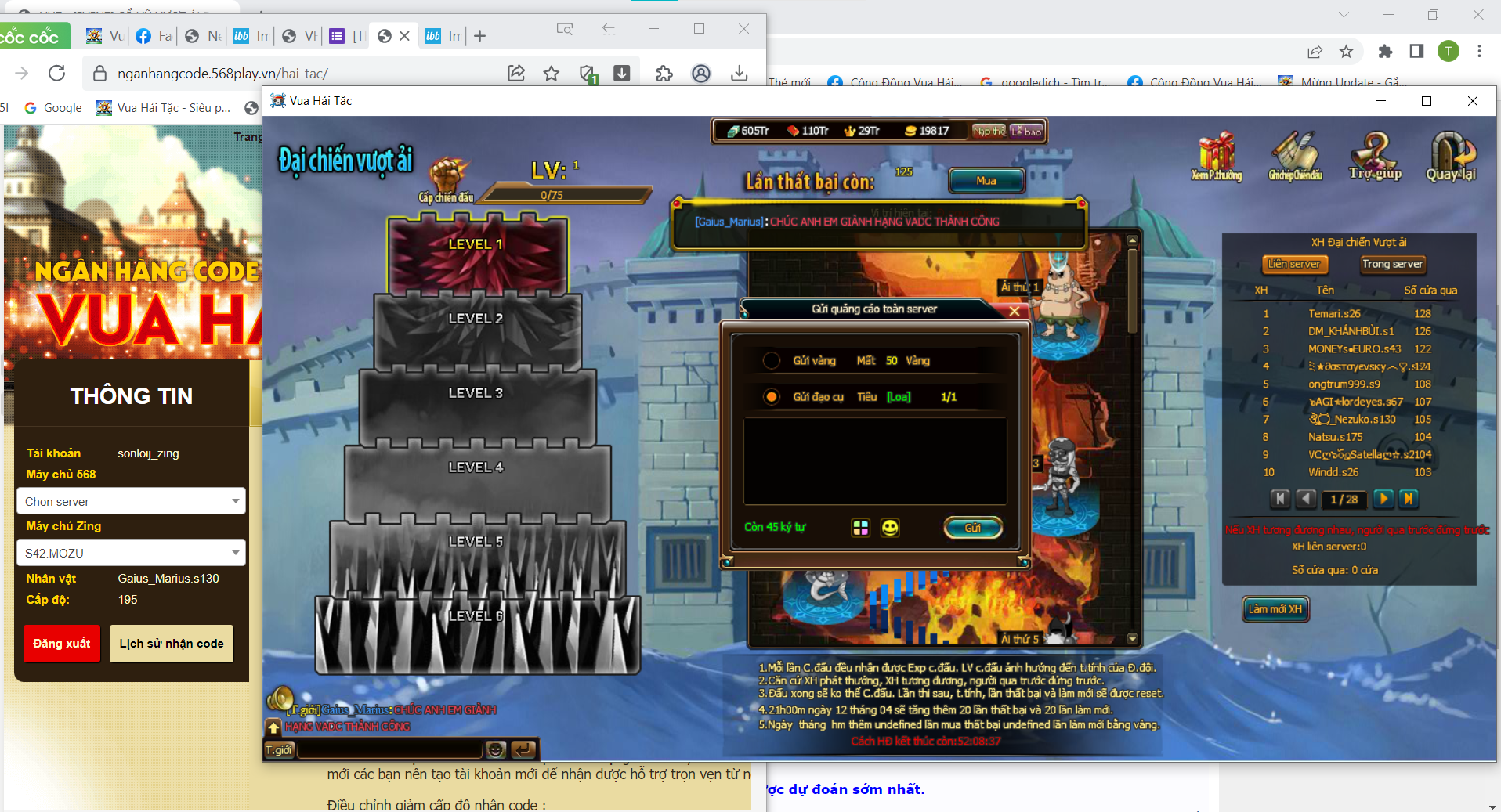Image resolution: width=1501 pixels, height=812 pixels.
Task: Click the Cốc Cốc address bar URL
Action: (222, 74)
